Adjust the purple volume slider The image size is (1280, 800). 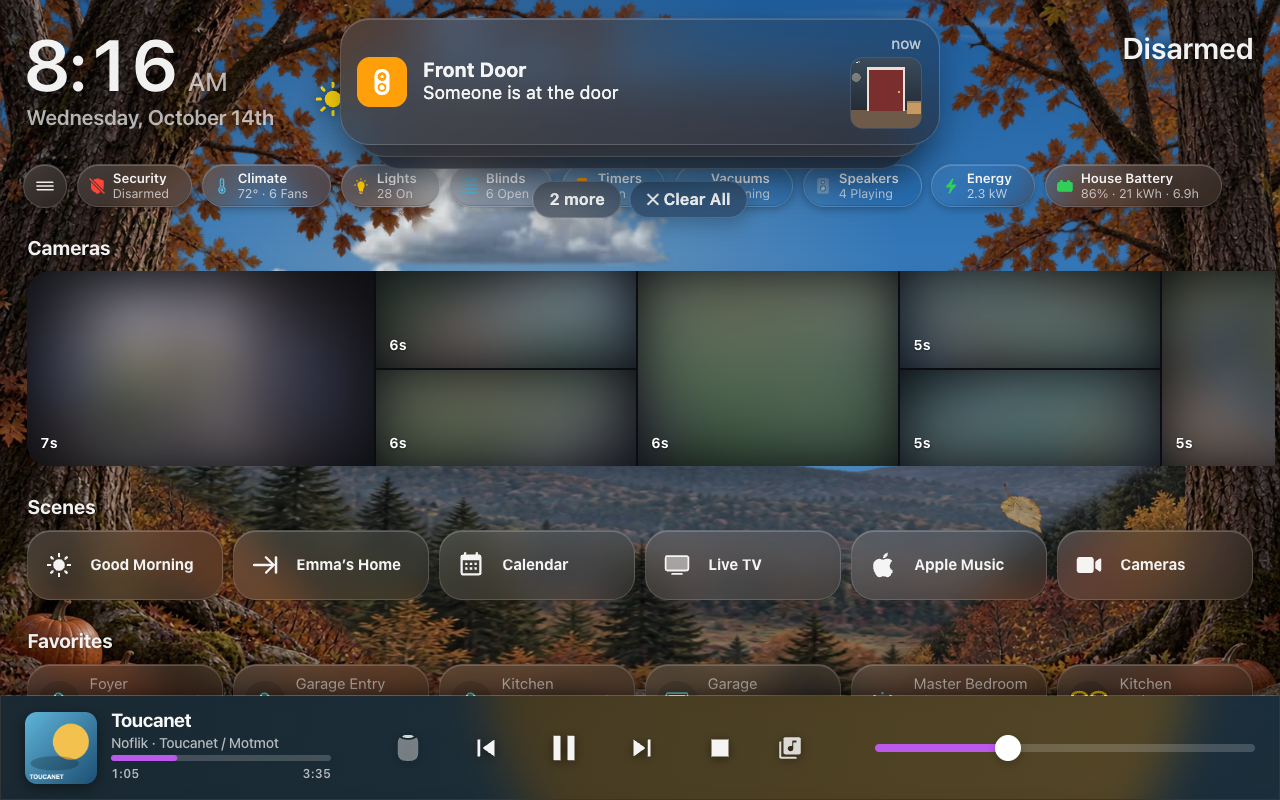coord(1064,748)
